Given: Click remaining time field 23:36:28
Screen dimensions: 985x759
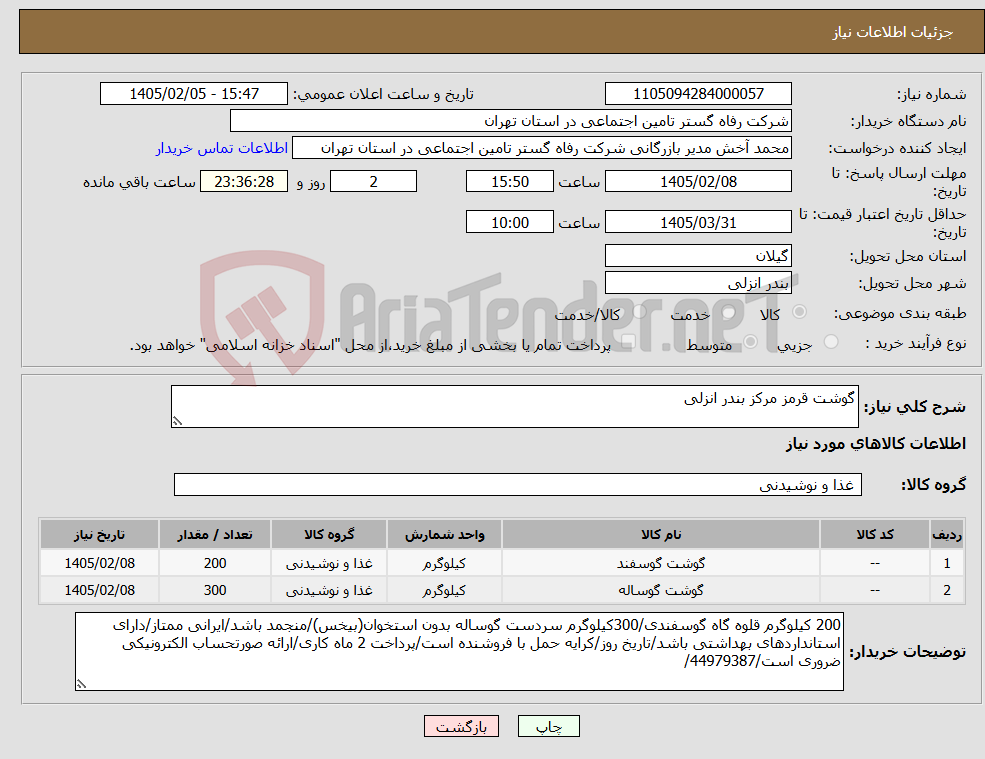Looking at the screenshot, I should pyautogui.click(x=244, y=182).
